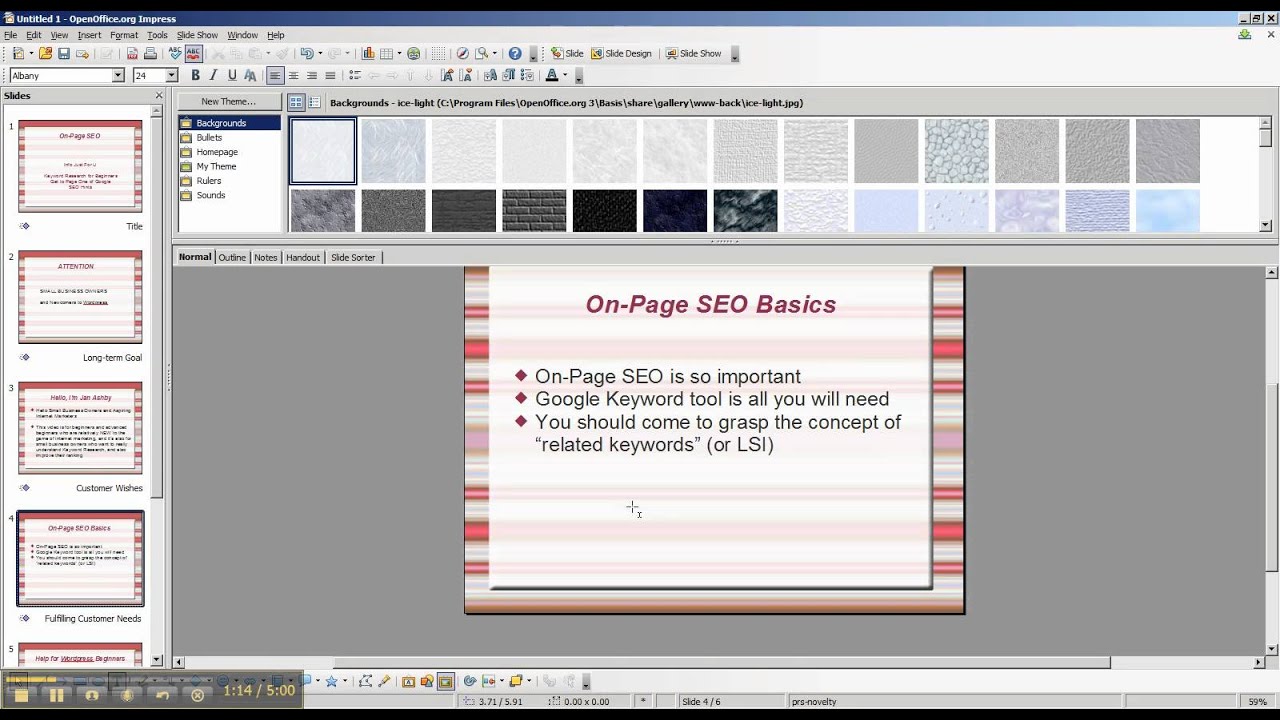Screen dimensions: 1280x720
Task: Open the Zoom magnifier tool
Action: 482,54
